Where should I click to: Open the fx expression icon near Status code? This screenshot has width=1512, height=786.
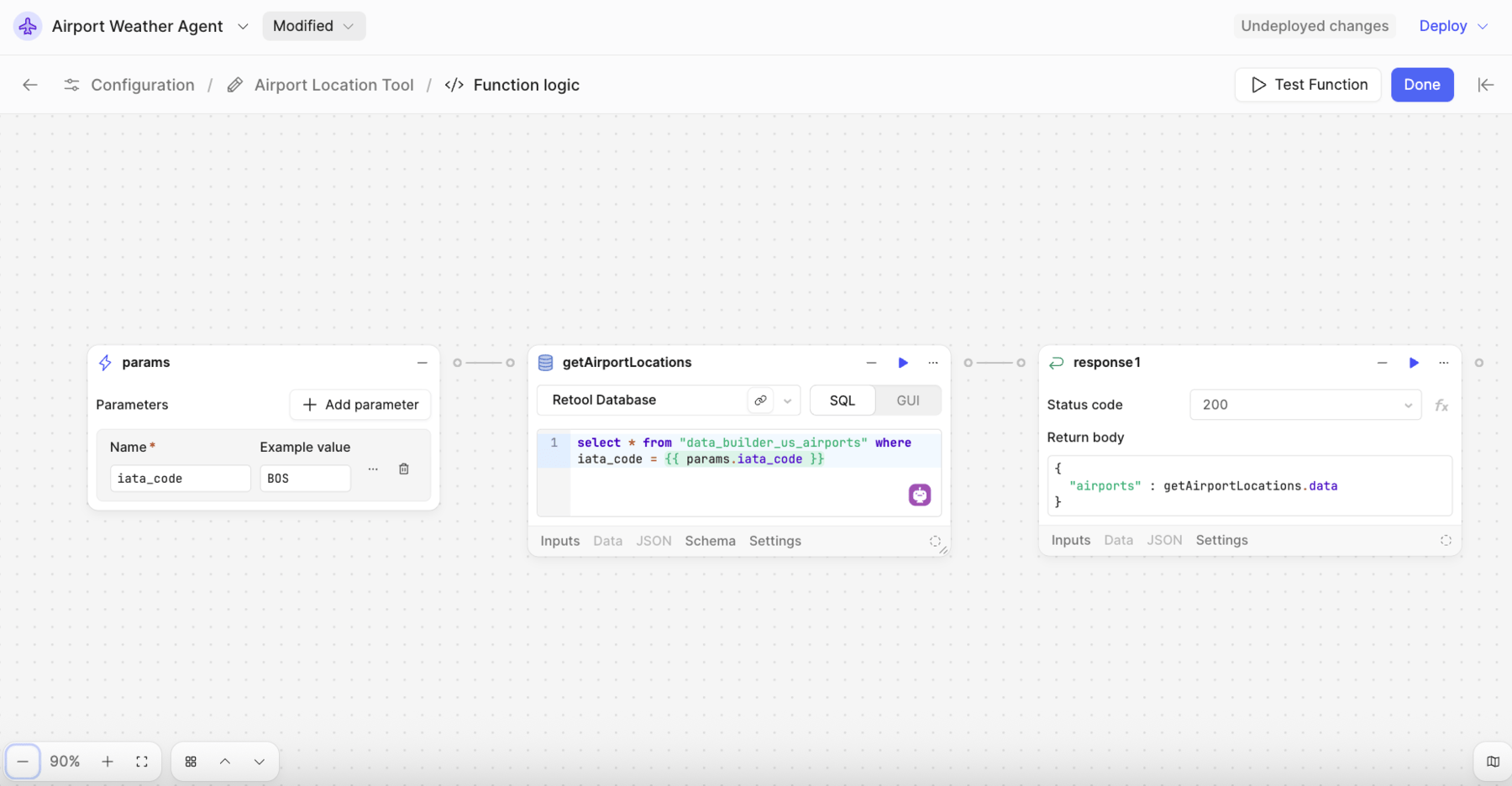pyautogui.click(x=1442, y=405)
